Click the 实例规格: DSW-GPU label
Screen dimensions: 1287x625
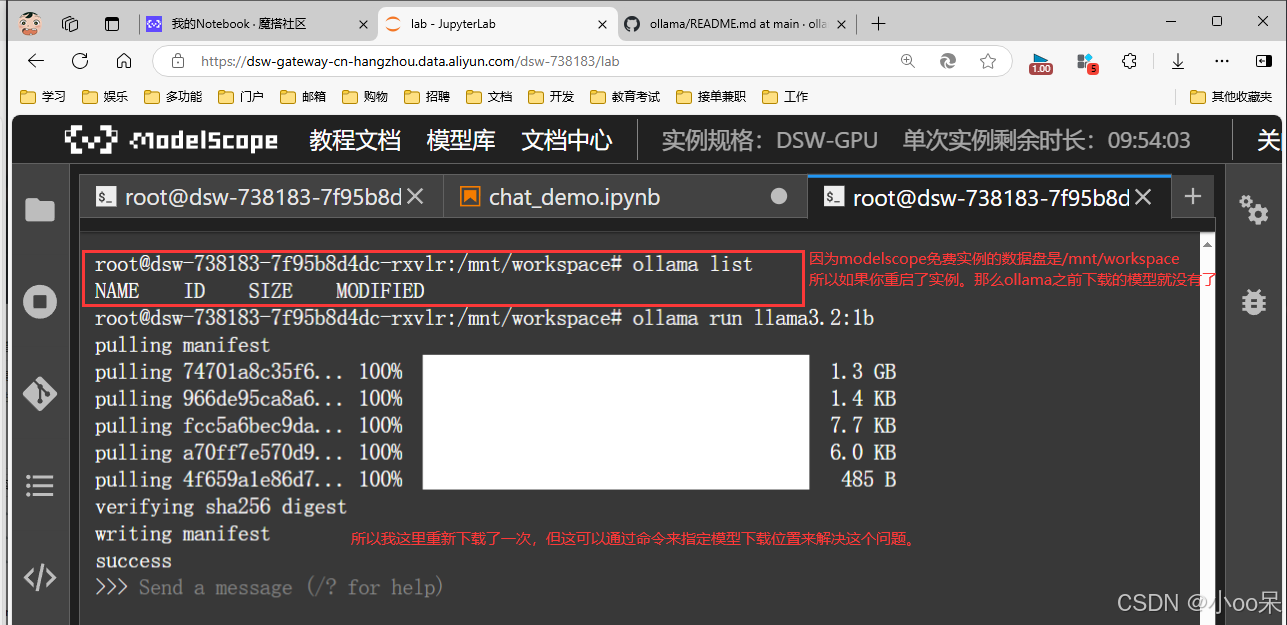[770, 140]
